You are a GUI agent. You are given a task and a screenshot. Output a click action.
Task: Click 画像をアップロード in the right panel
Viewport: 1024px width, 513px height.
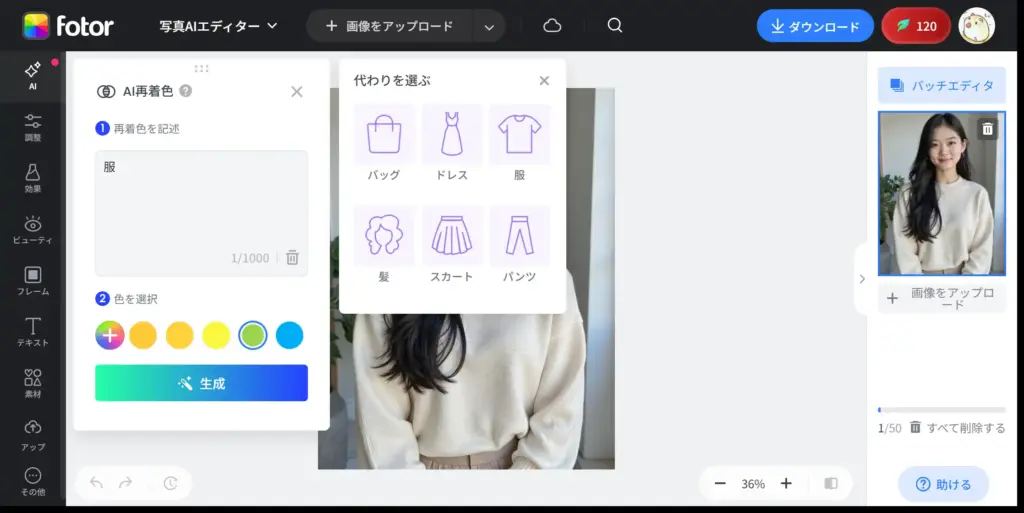[941, 299]
